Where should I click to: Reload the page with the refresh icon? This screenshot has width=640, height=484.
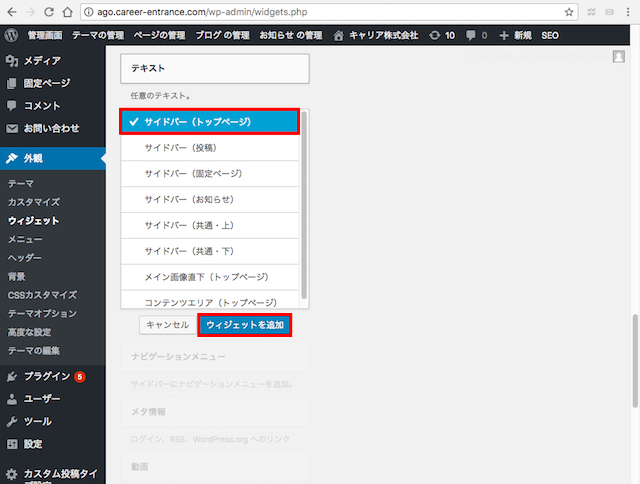[49, 12]
